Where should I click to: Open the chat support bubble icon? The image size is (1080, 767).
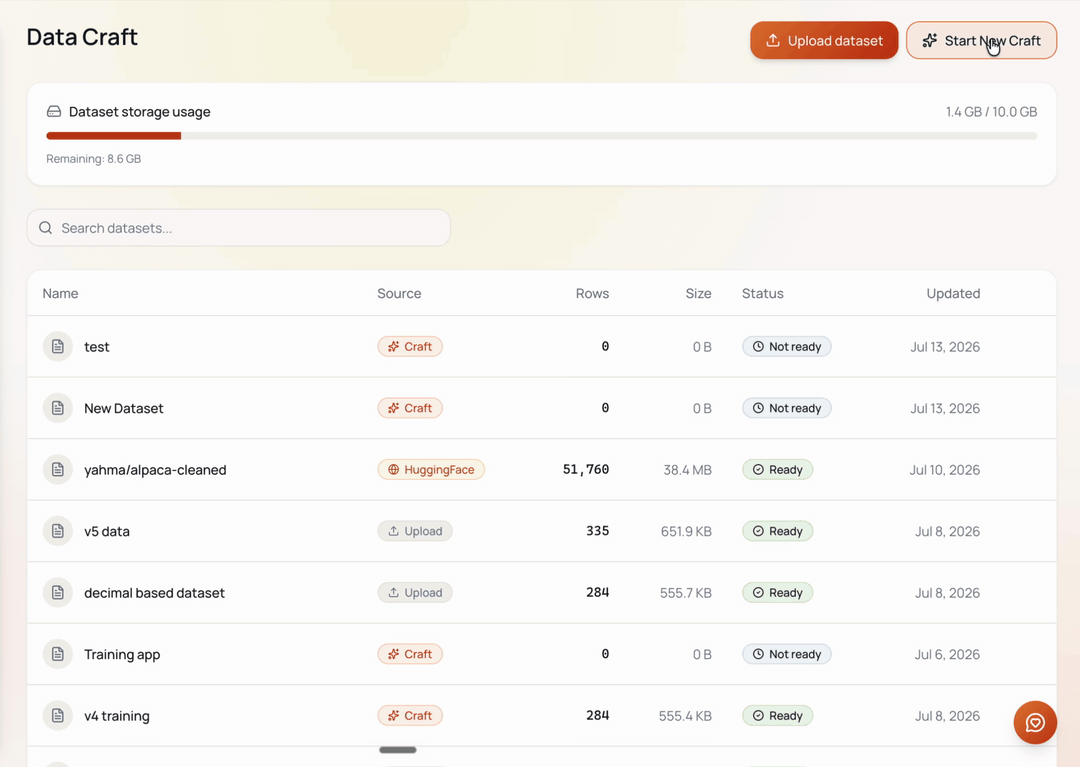coord(1035,722)
